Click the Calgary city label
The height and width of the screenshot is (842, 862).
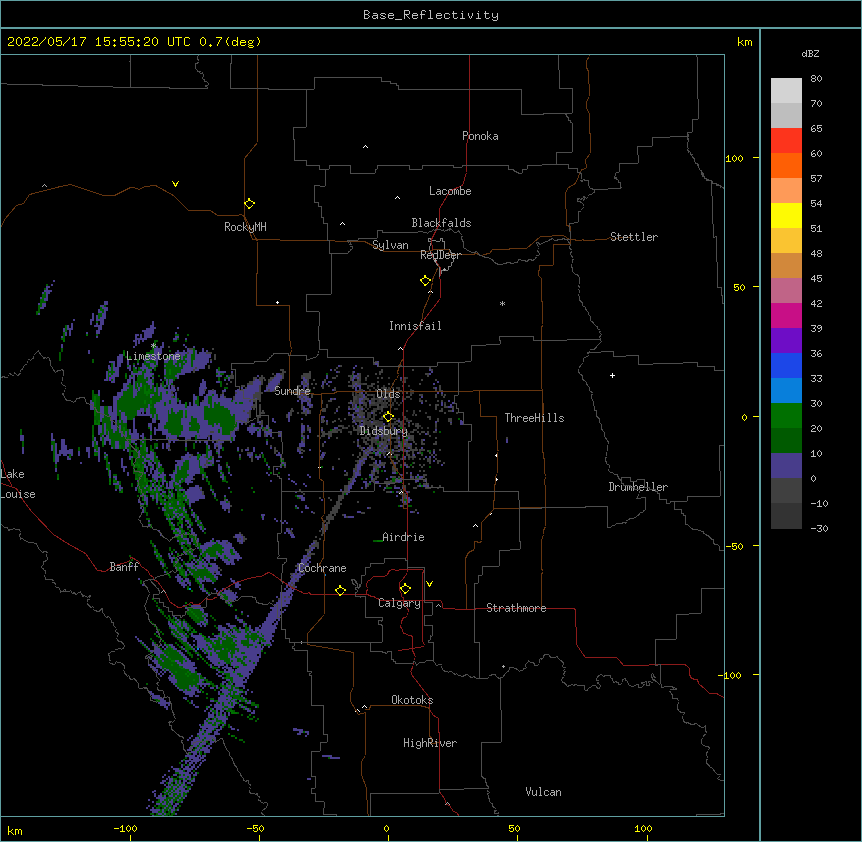coord(399,603)
